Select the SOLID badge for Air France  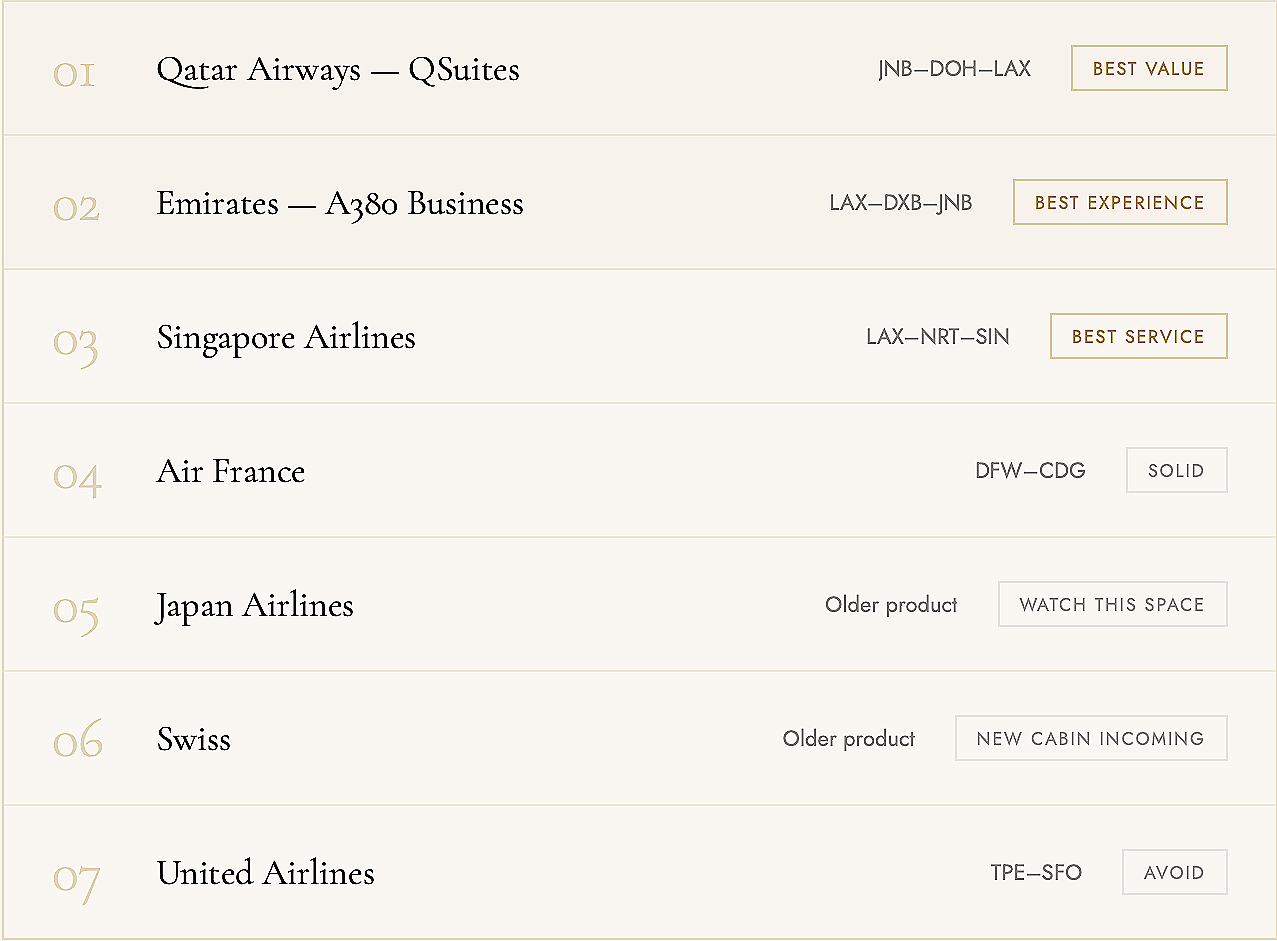pos(1176,470)
